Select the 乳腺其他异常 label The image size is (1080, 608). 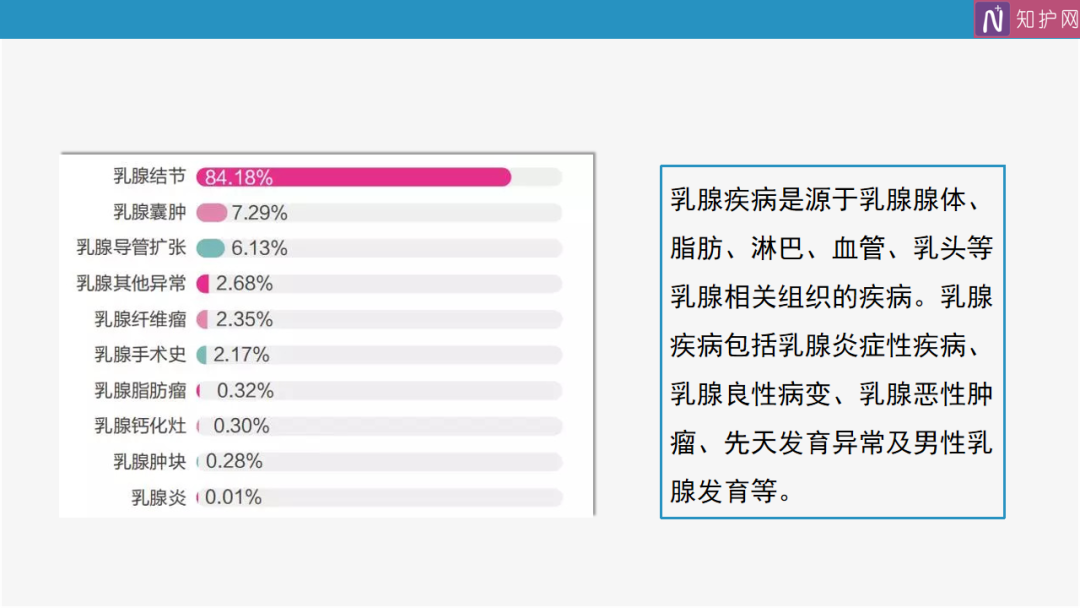[132, 284]
